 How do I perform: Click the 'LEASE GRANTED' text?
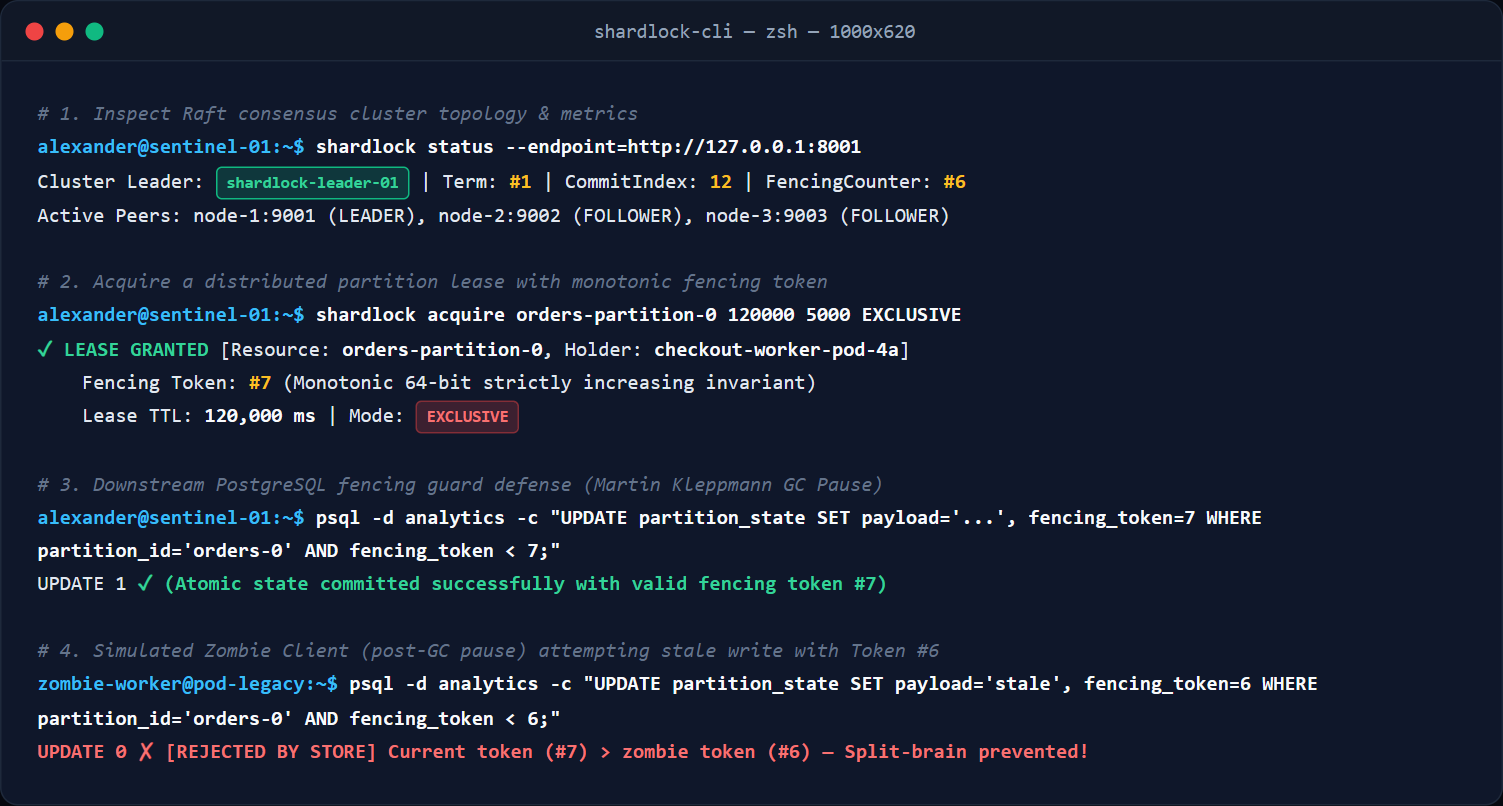(x=136, y=350)
